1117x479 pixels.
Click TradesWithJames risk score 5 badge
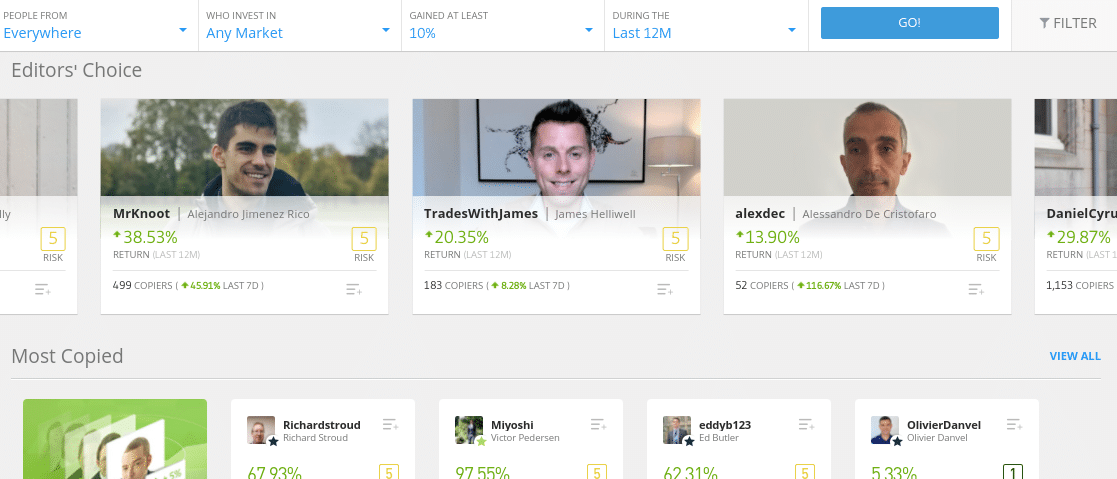click(675, 239)
